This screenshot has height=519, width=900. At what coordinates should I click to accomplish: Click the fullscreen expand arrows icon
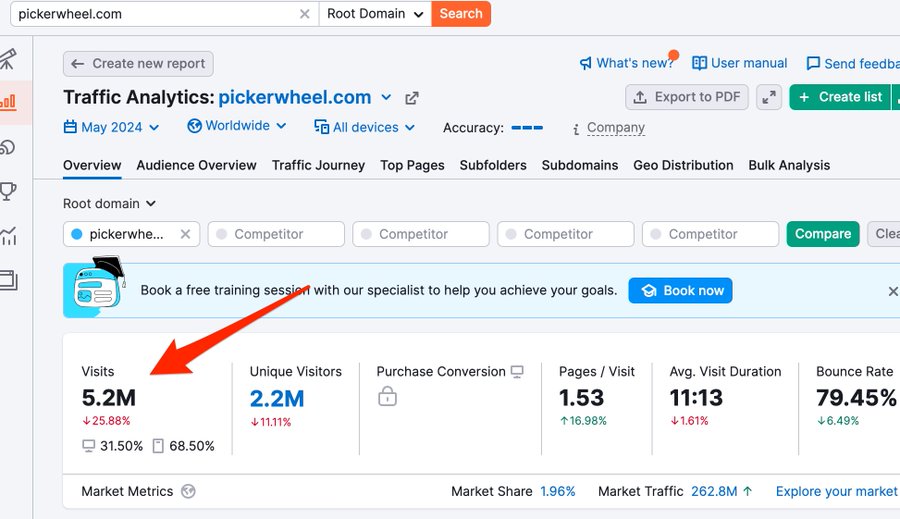coord(769,97)
